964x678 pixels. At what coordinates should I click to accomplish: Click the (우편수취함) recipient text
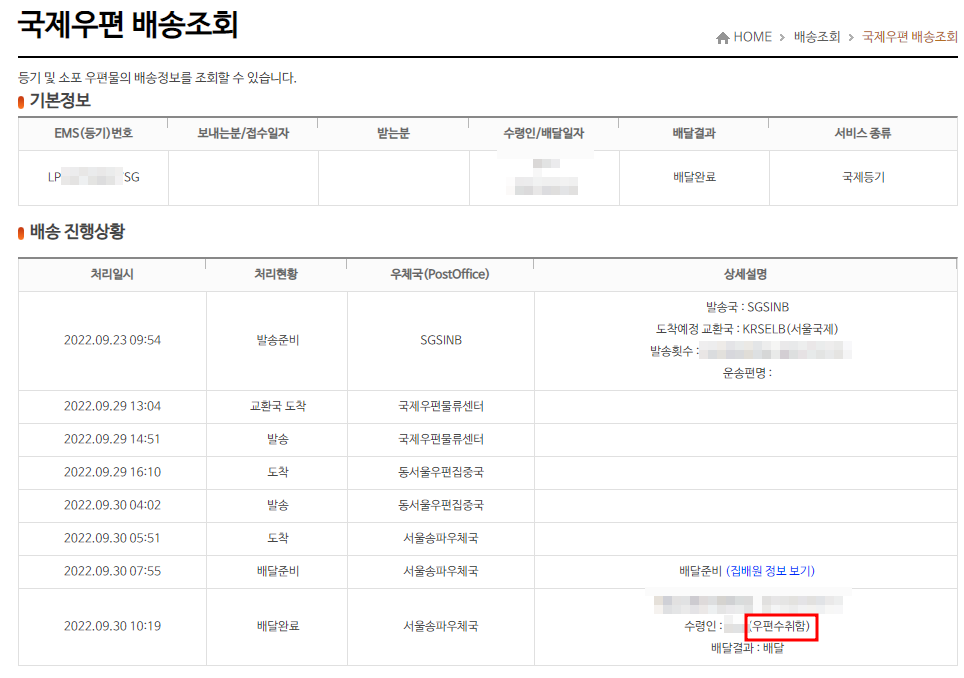pyautogui.click(x=780, y=626)
